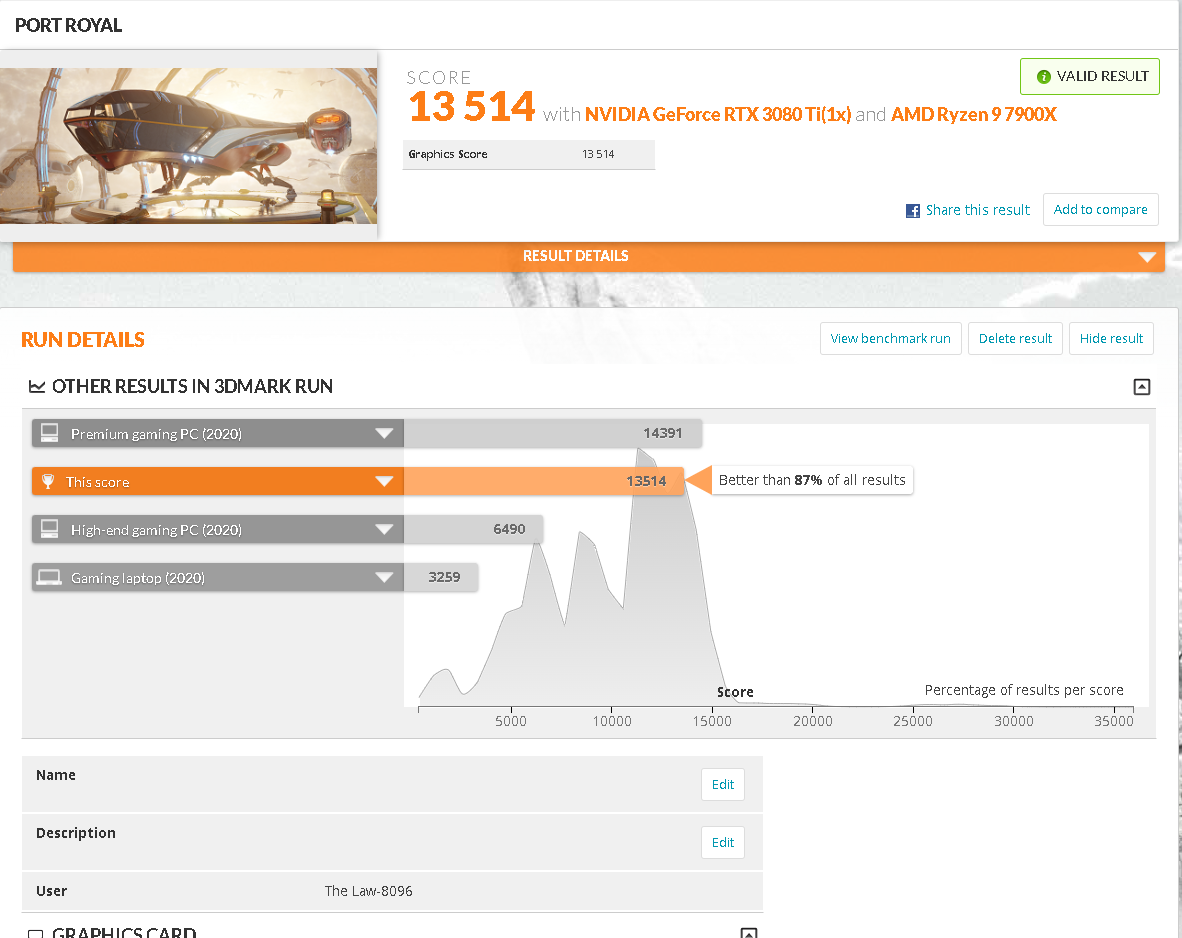Click the collapse icon on OTHER RESULTS panel

(1142, 387)
